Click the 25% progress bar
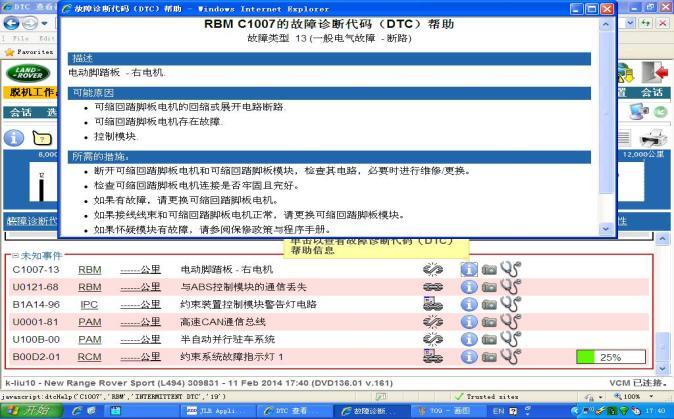Viewport: 674px width, 419px height. [611, 357]
